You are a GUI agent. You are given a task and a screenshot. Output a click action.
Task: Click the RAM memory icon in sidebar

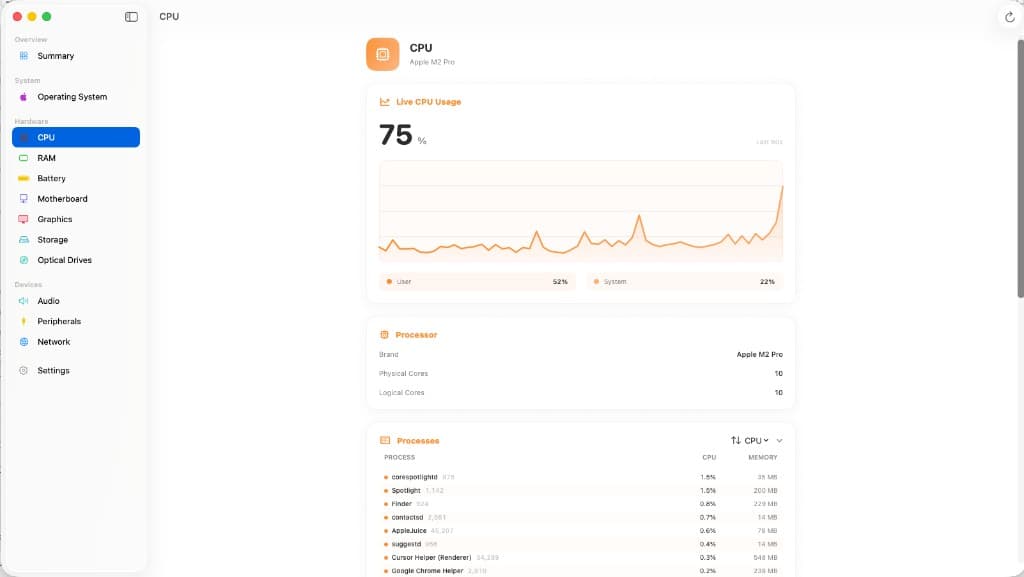pos(24,158)
